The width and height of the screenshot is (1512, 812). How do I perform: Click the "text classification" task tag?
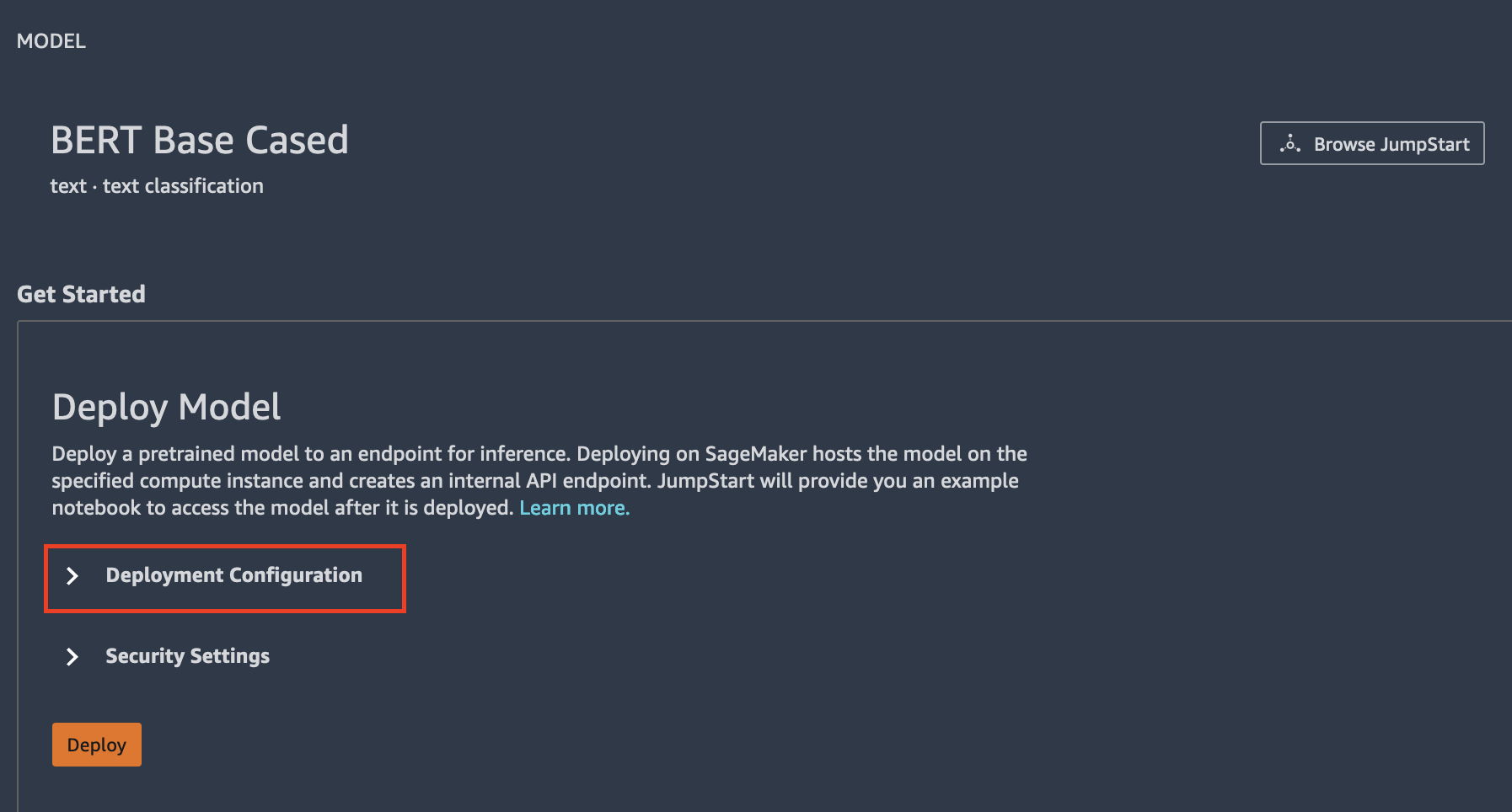[x=183, y=186]
